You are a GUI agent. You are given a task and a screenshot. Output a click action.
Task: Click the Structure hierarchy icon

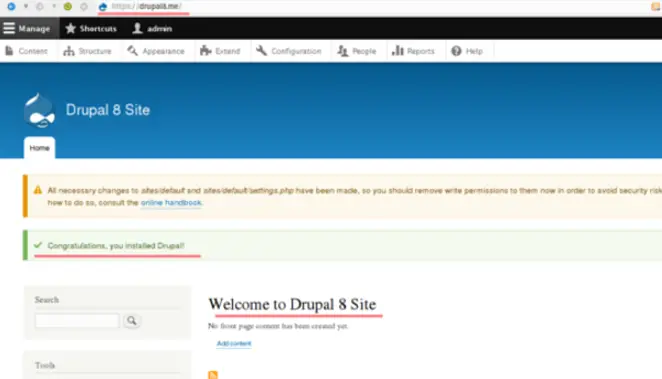click(x=69, y=51)
